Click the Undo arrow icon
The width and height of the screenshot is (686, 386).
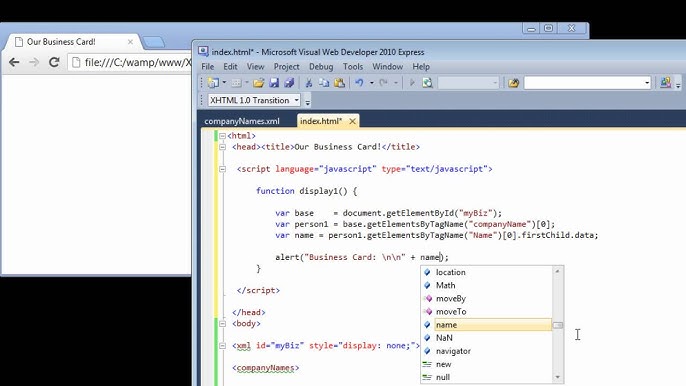[359, 83]
